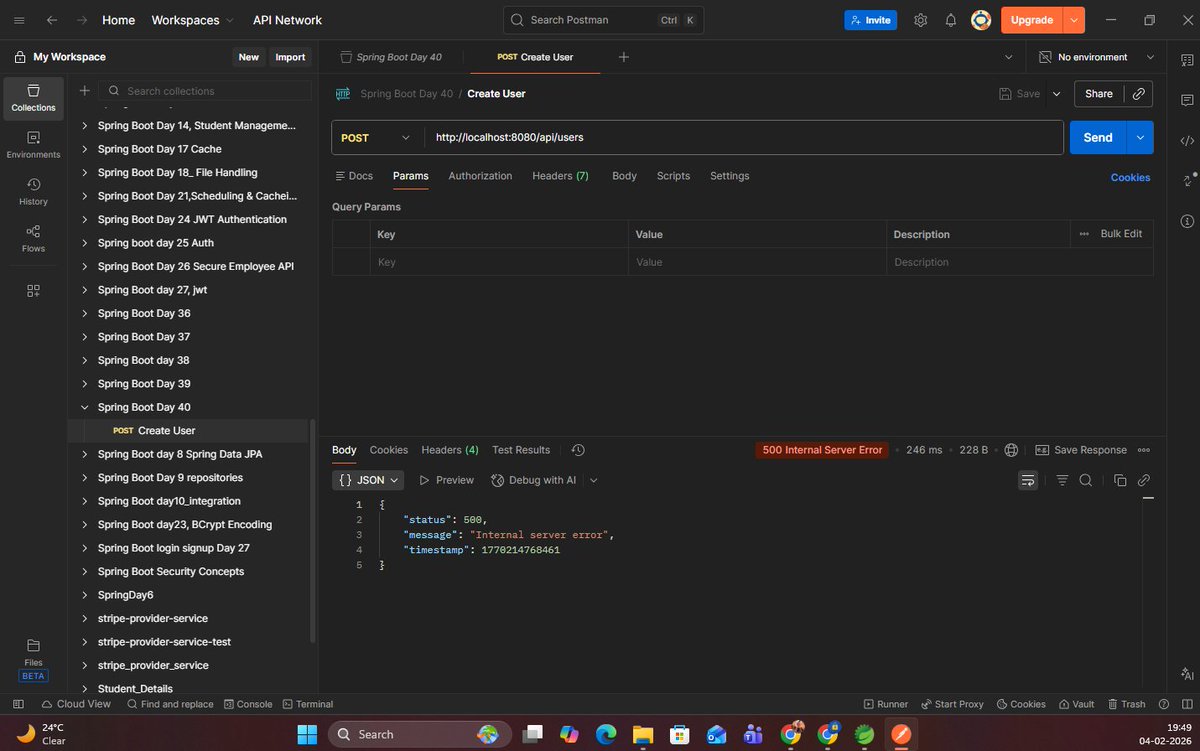
Task: Click the Invite button
Action: point(870,20)
